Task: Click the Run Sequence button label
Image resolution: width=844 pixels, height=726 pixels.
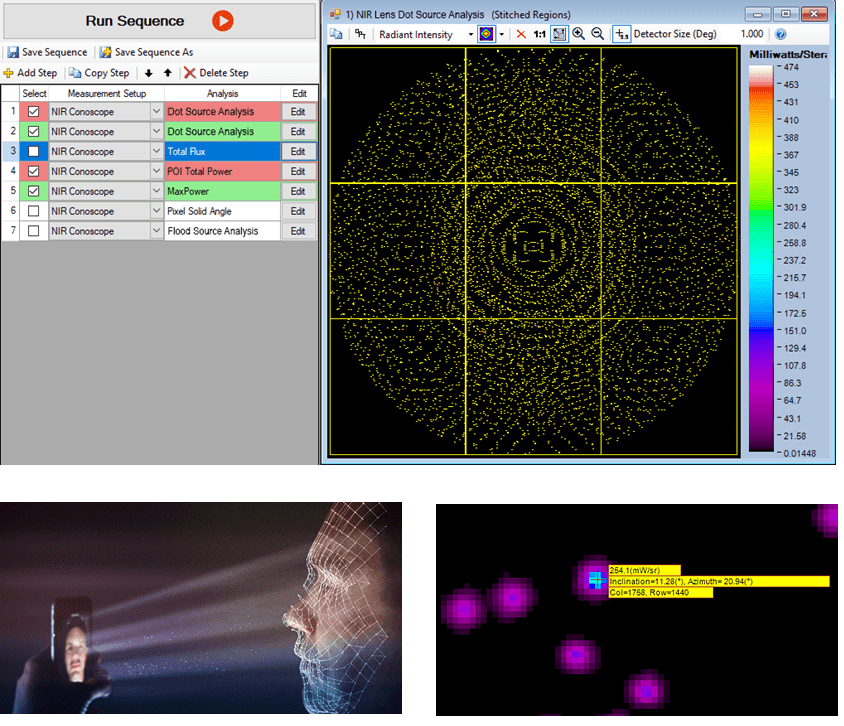Action: pos(135,21)
